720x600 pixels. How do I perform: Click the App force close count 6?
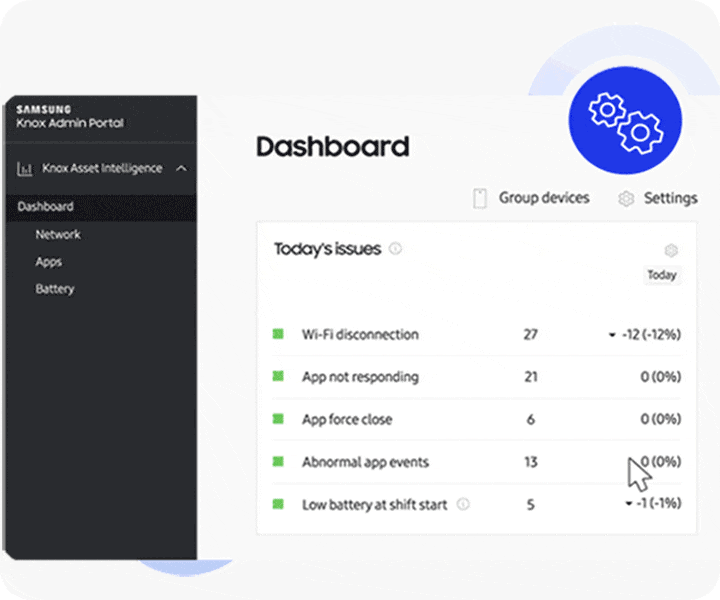tap(530, 419)
